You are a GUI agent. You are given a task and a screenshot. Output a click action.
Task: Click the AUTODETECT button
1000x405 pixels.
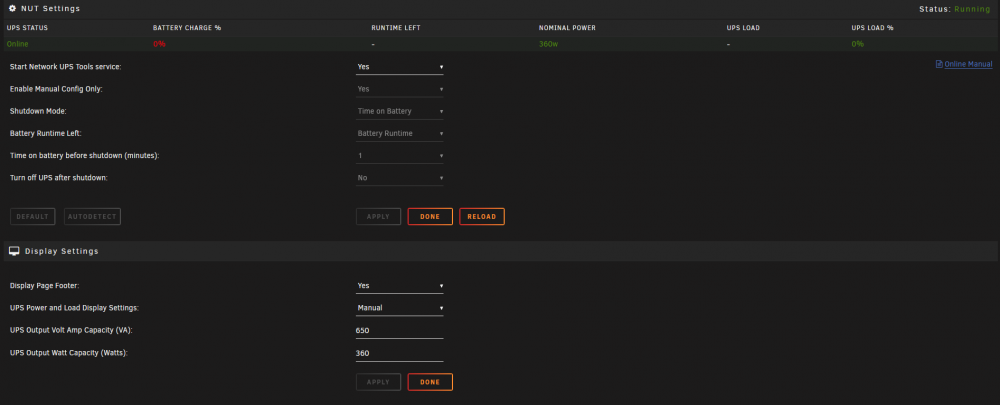point(92,217)
